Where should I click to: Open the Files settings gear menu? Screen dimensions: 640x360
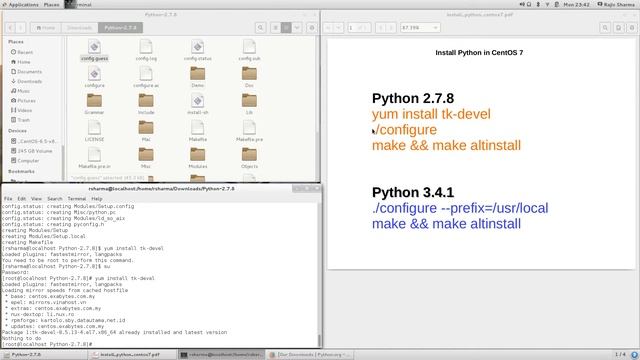click(x=312, y=28)
